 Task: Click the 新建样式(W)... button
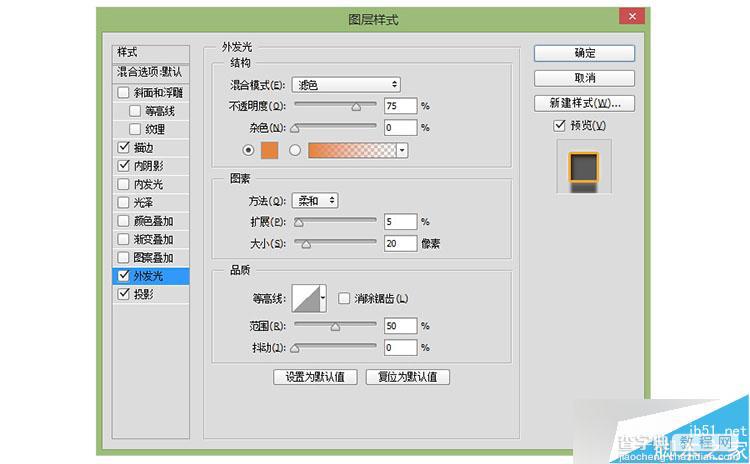(584, 103)
